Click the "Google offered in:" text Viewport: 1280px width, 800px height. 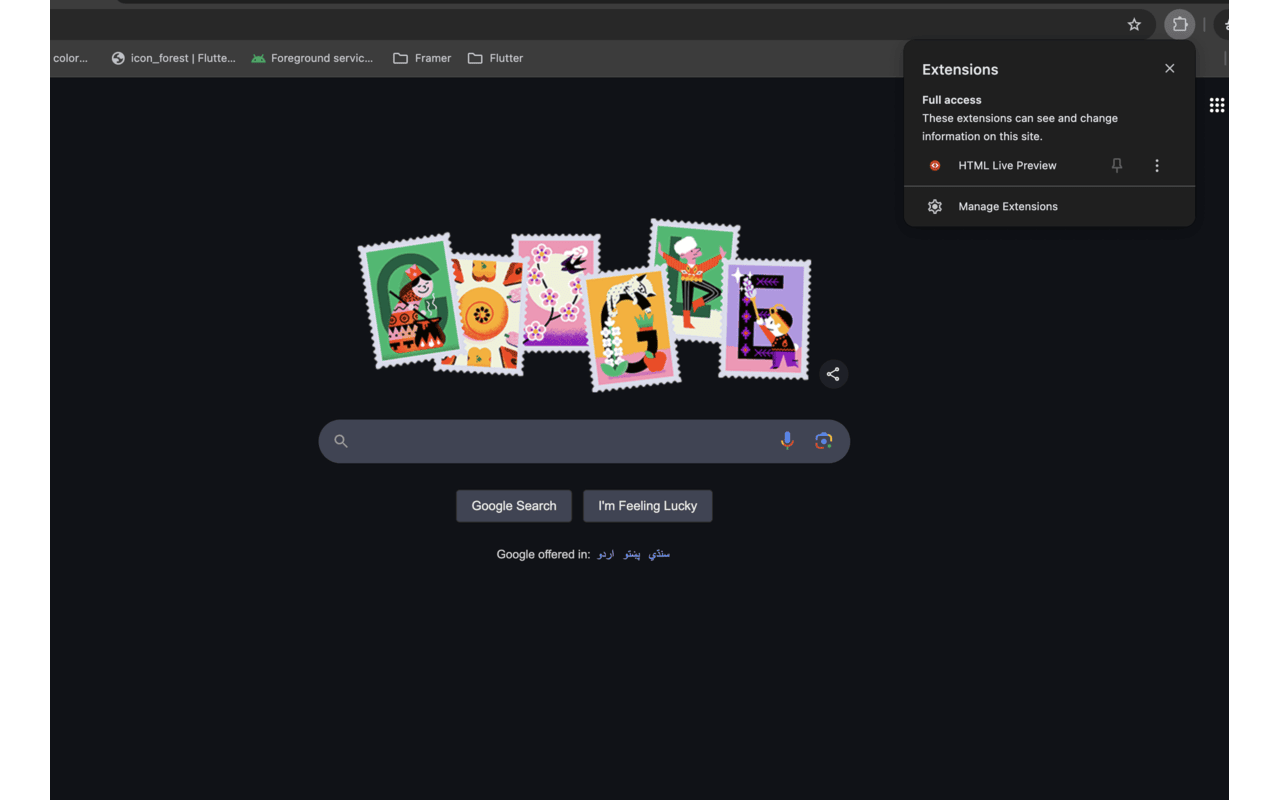pyautogui.click(x=543, y=554)
